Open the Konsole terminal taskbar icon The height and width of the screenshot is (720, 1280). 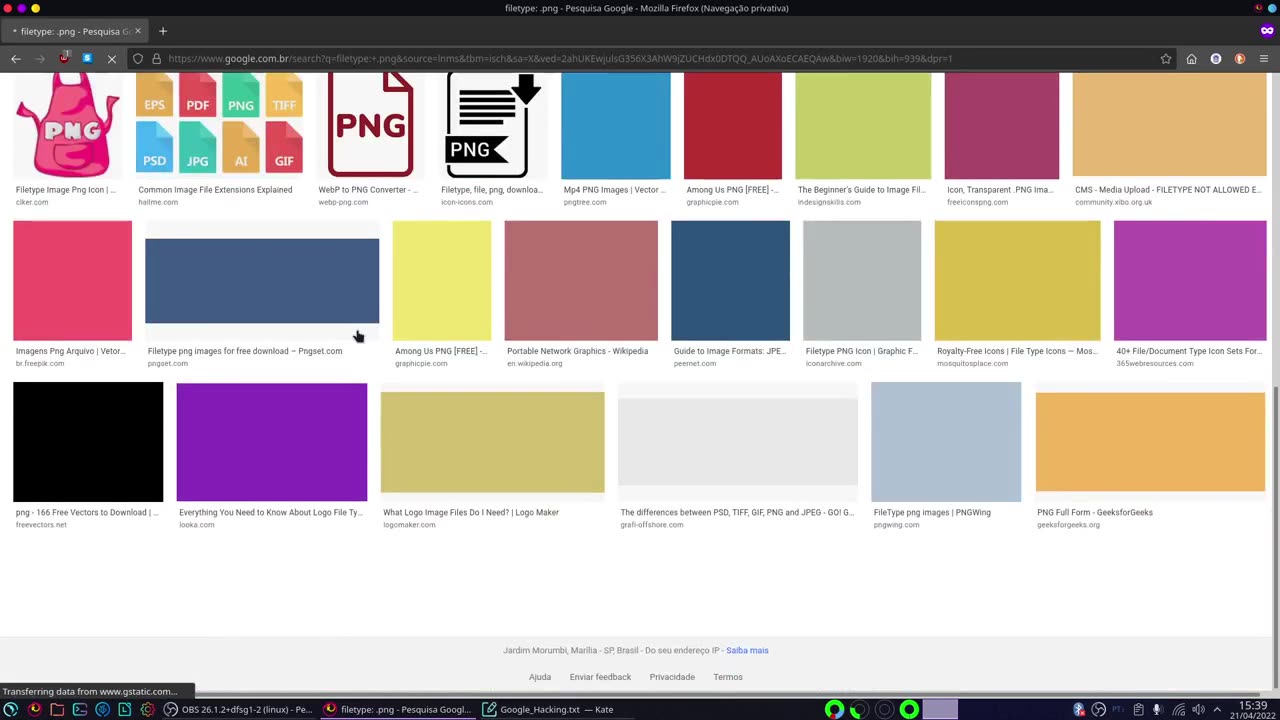pos(80,710)
